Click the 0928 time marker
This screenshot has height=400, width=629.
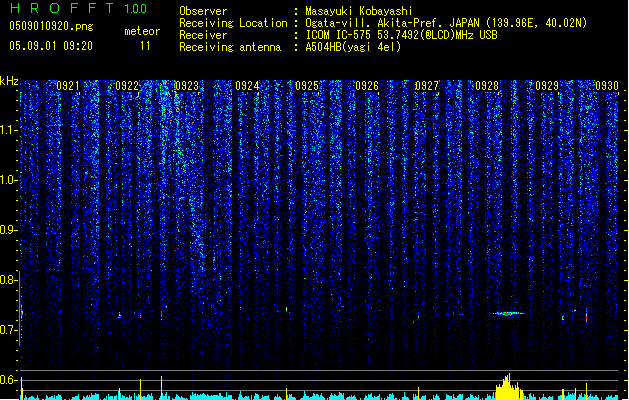(487, 86)
